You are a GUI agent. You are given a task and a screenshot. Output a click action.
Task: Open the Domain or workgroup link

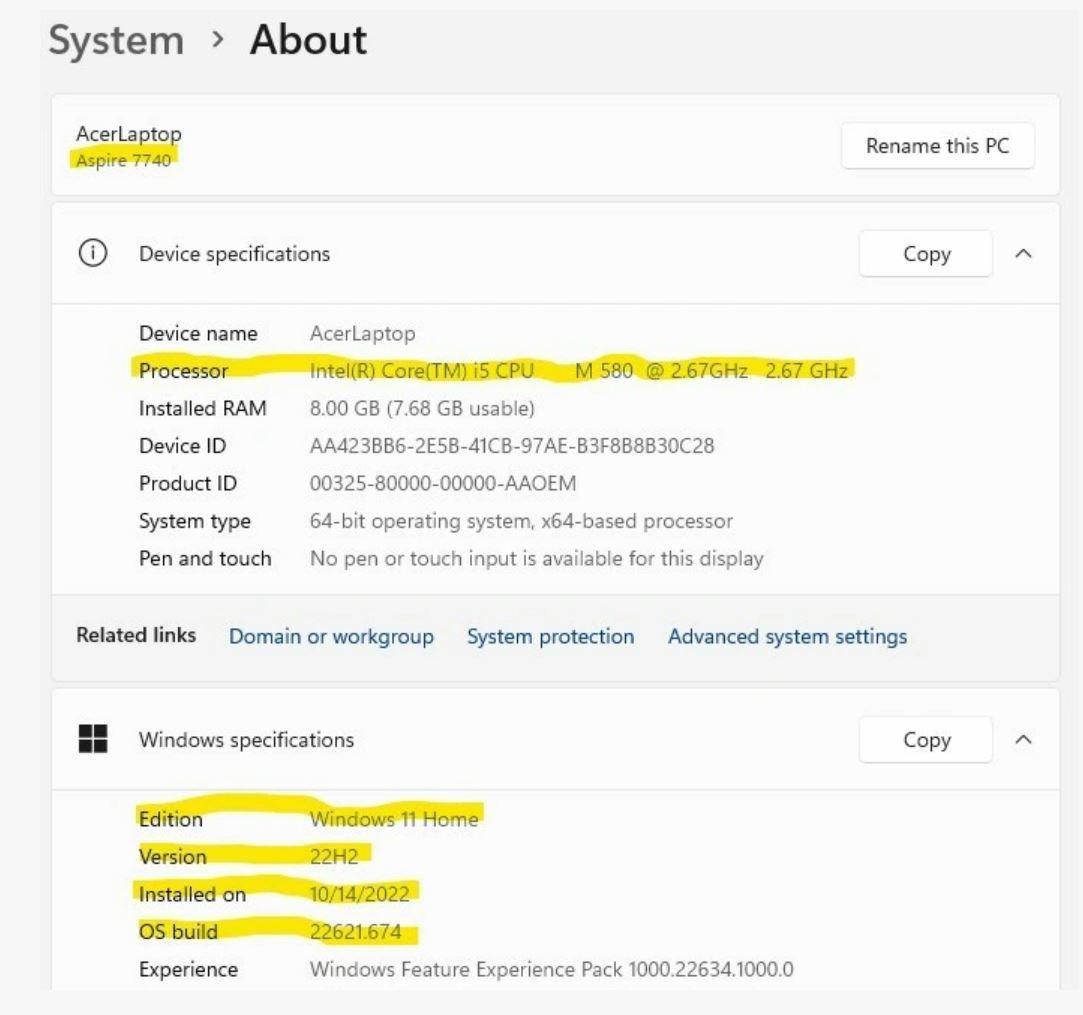tap(331, 637)
